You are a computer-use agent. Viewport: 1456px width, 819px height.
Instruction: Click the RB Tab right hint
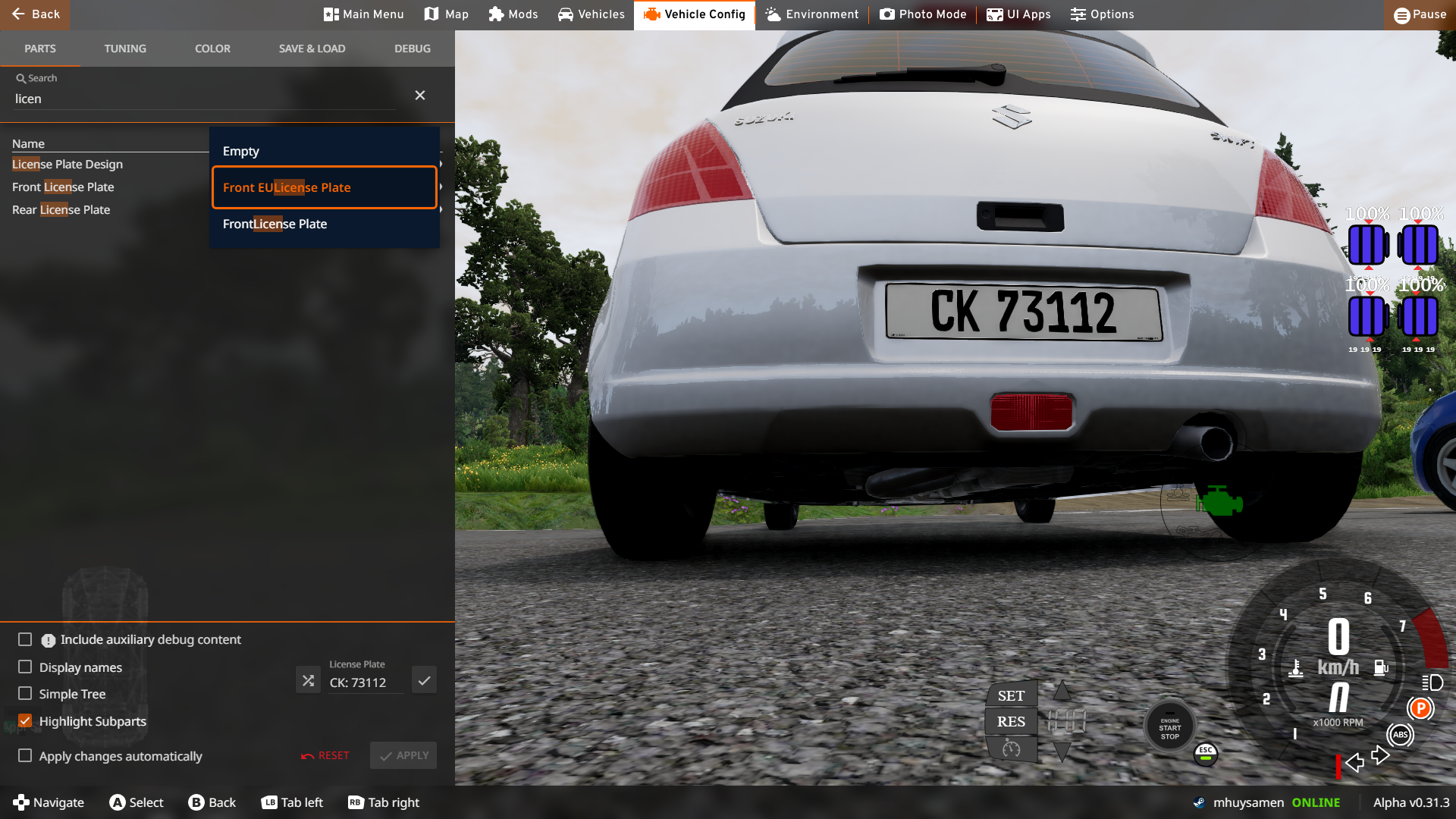(384, 802)
